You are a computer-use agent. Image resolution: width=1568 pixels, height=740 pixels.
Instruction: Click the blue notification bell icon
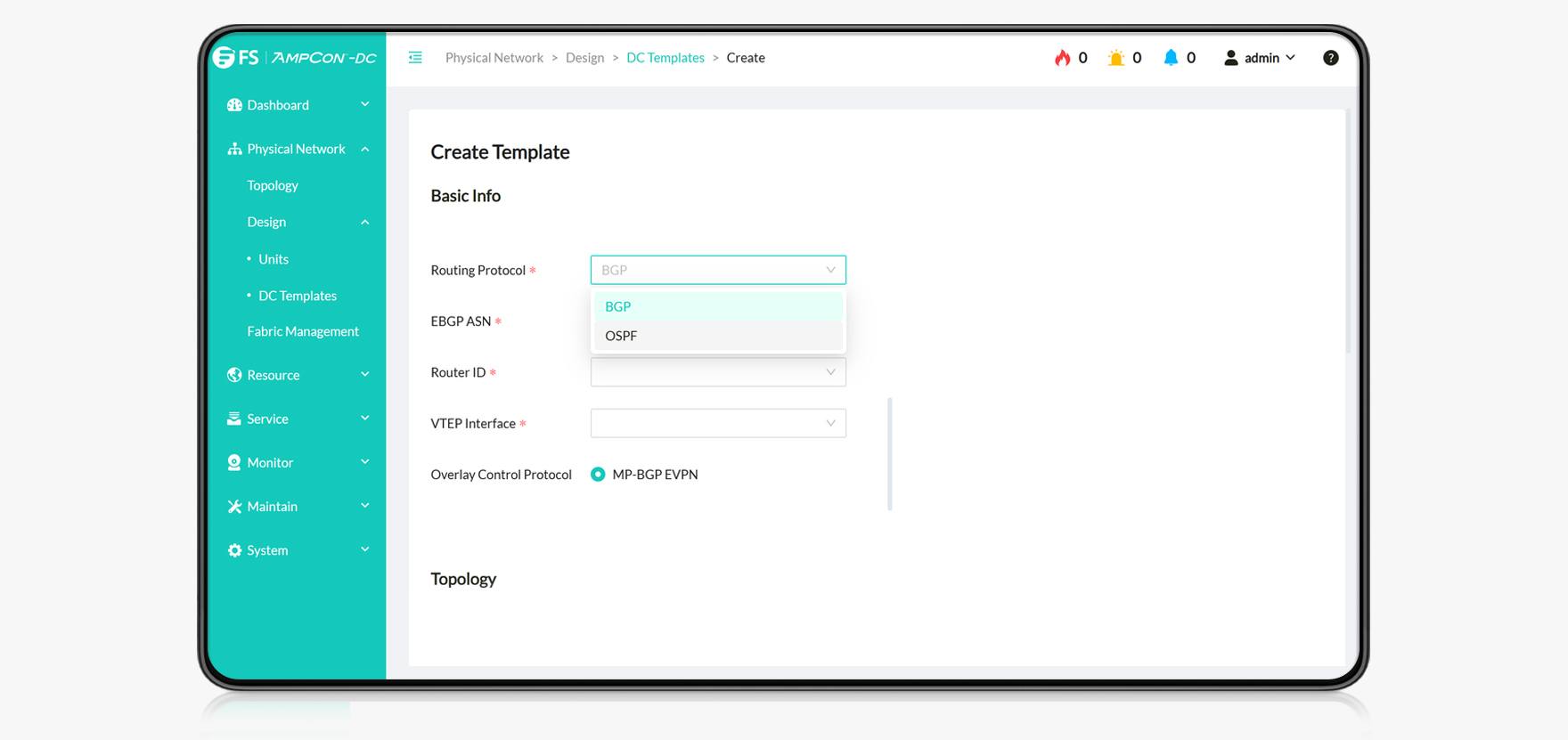[x=1171, y=58]
